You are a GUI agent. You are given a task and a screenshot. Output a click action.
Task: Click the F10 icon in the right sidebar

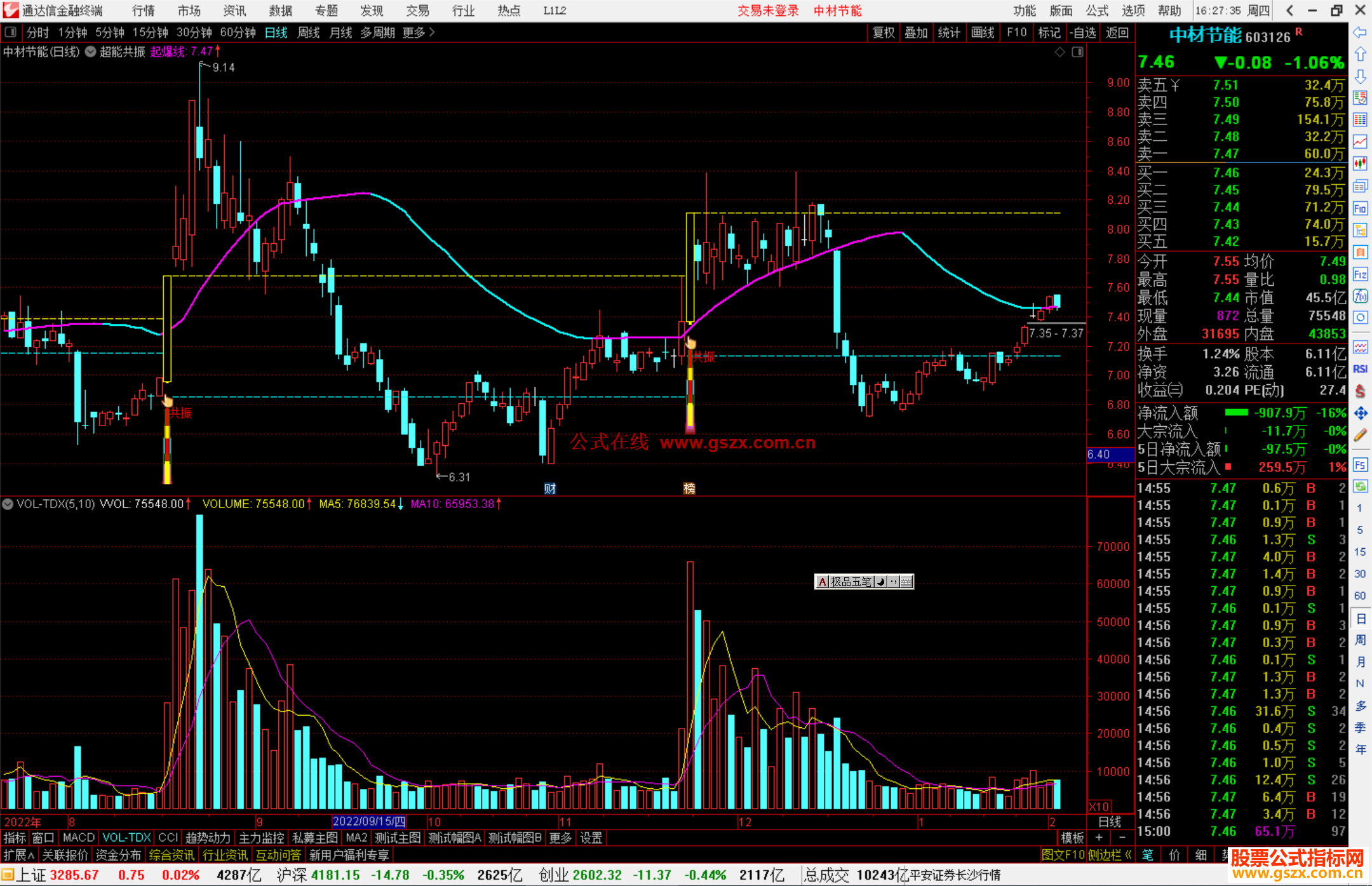[1360, 208]
